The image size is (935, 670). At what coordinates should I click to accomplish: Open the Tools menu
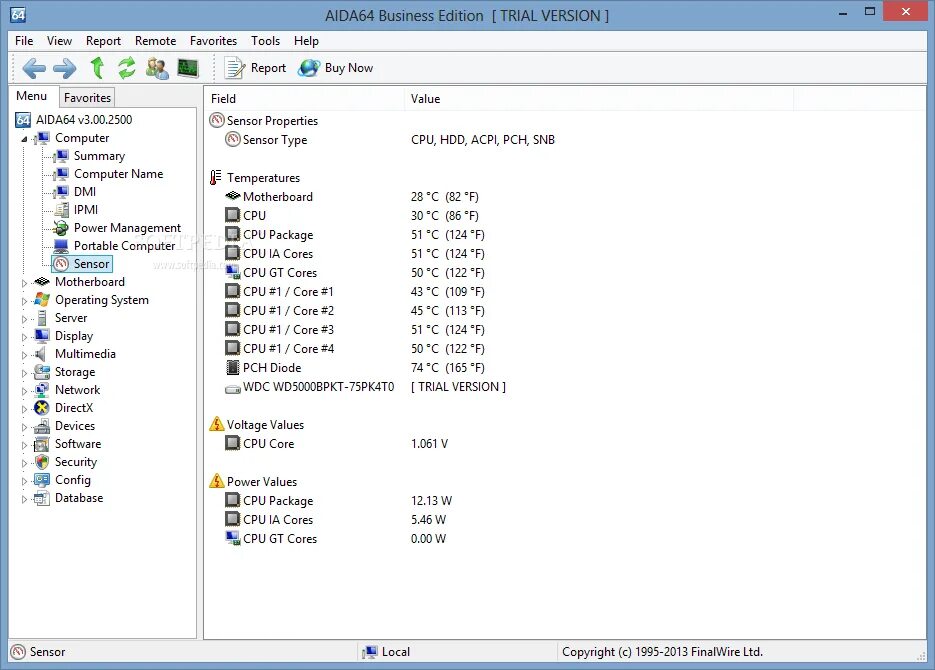point(265,41)
